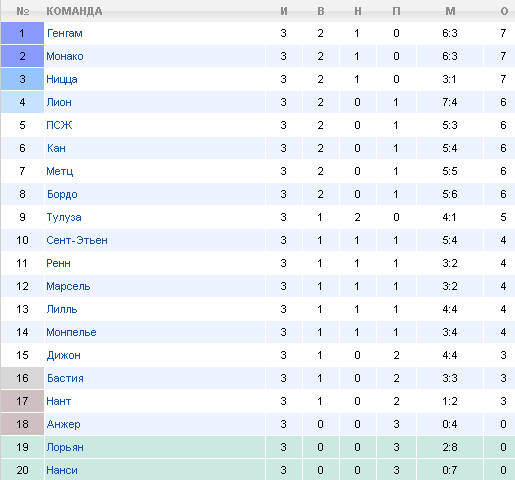Click the Ренн team link

point(58,263)
